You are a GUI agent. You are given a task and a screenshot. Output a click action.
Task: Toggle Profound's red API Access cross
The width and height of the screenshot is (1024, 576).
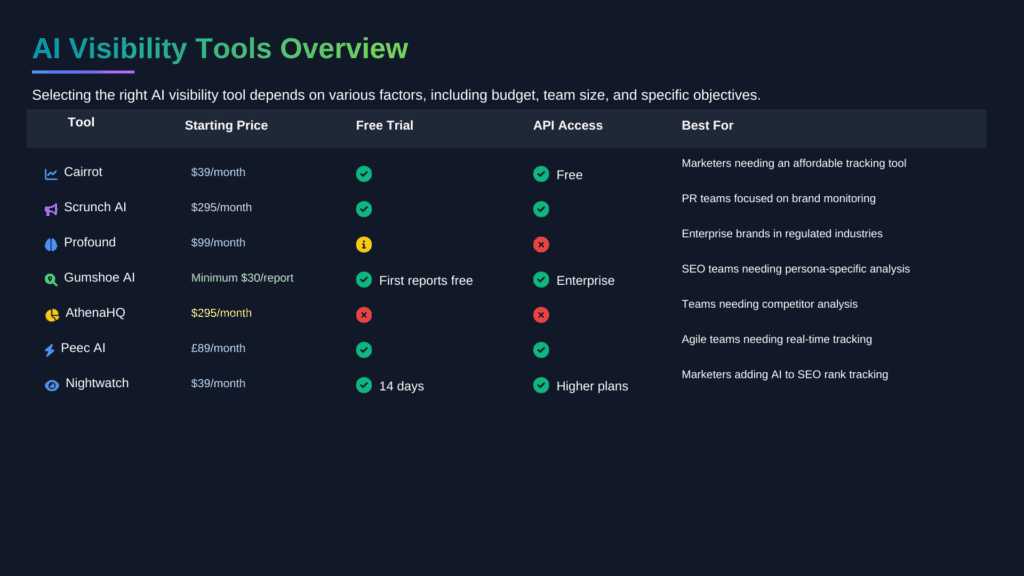point(541,244)
